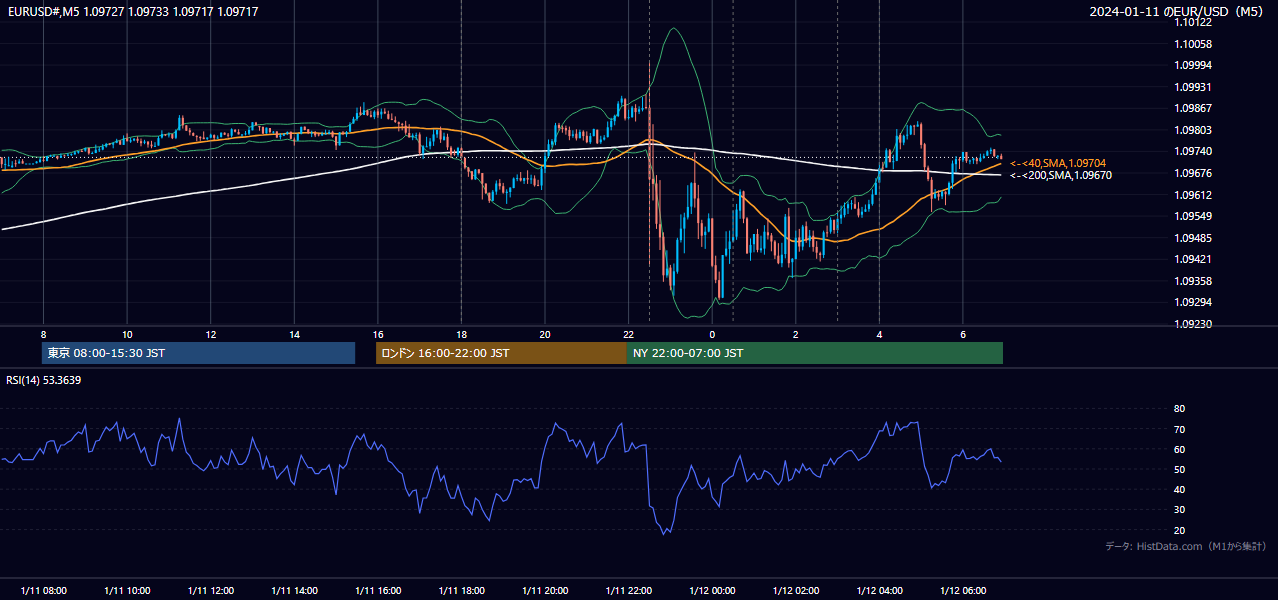Image resolution: width=1278 pixels, height=600 pixels.
Task: Click RSI axis level 30
Action: click(x=1179, y=510)
